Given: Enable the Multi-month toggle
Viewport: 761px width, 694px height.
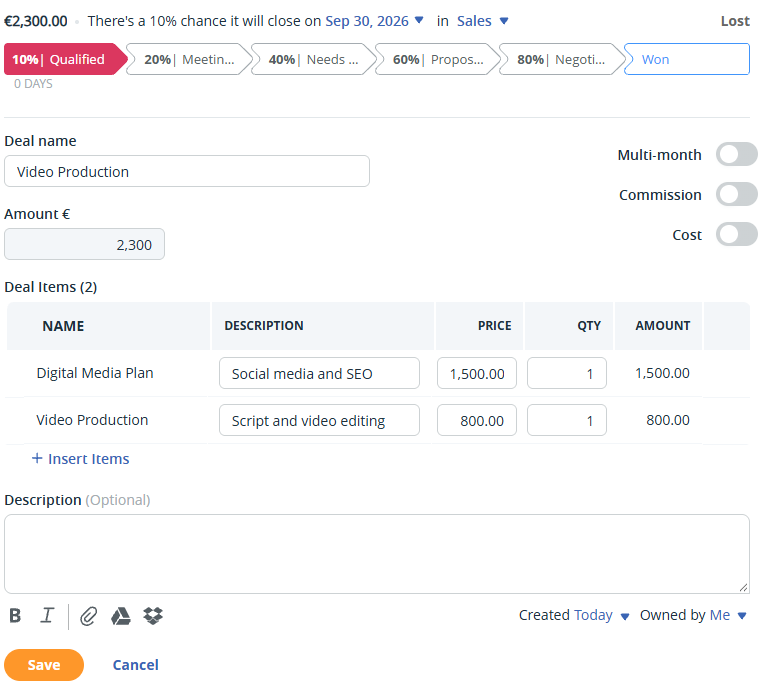Looking at the screenshot, I should pos(736,154).
